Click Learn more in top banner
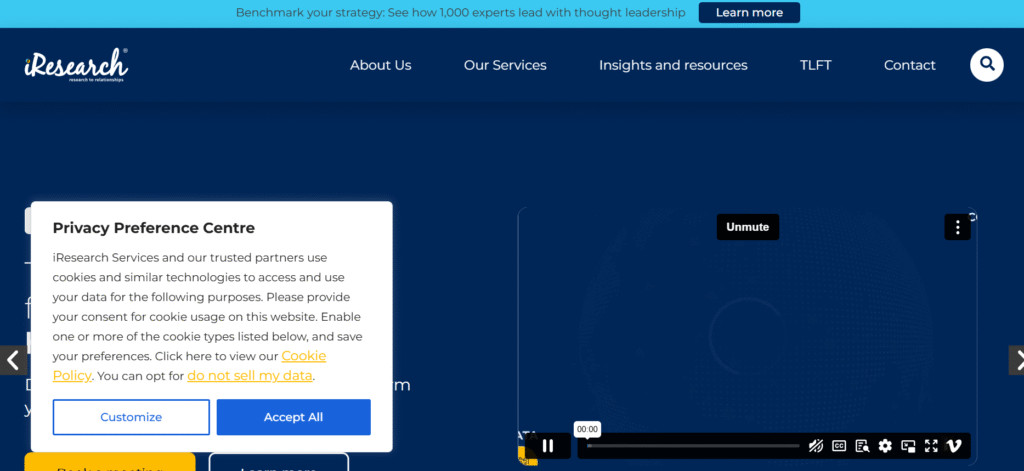The height and width of the screenshot is (471, 1024). pyautogui.click(x=749, y=12)
